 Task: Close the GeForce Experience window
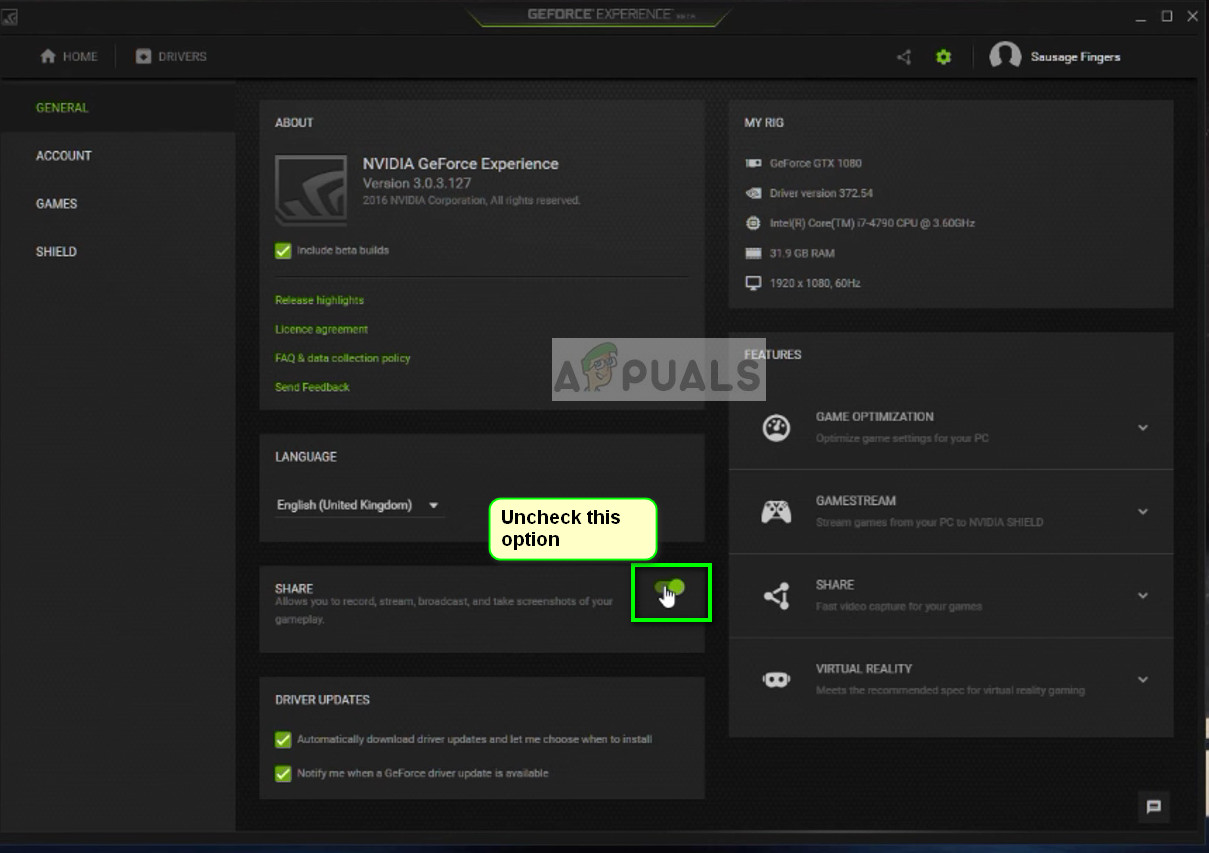tap(1191, 17)
